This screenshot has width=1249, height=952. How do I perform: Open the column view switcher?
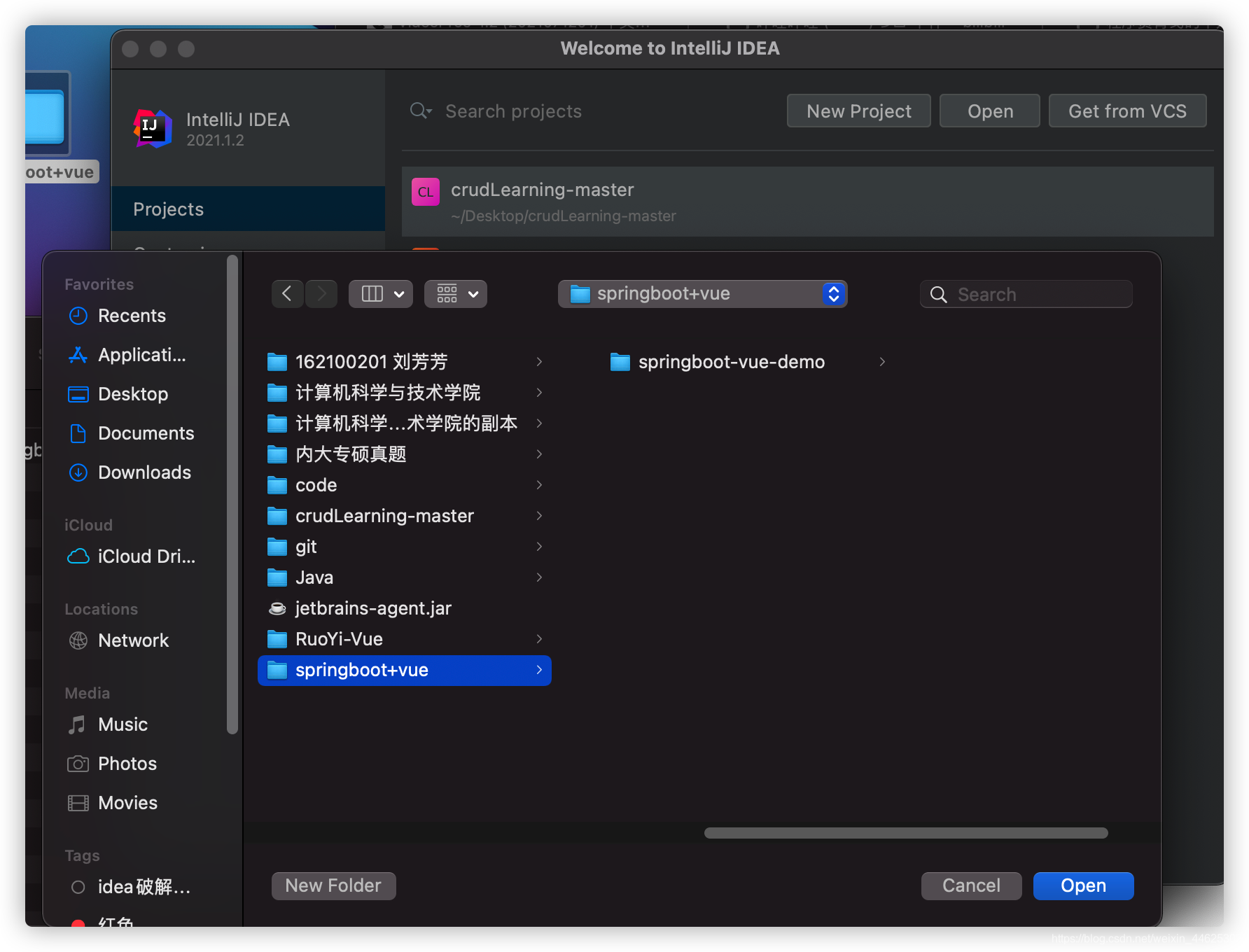[381, 294]
